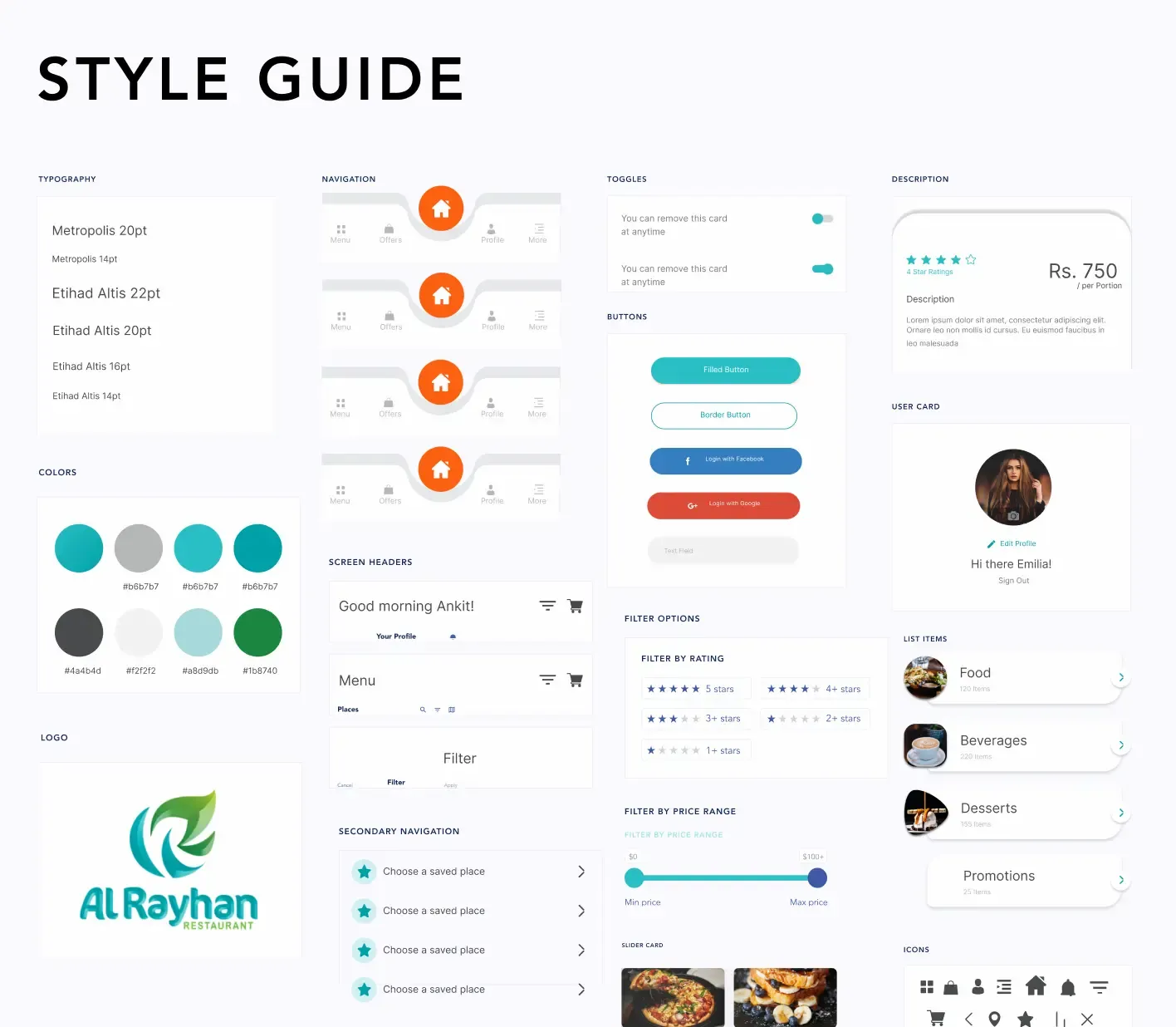Image resolution: width=1176 pixels, height=1027 pixels.
Task: Click the bell icon in the Icons panel
Action: click(x=1068, y=987)
